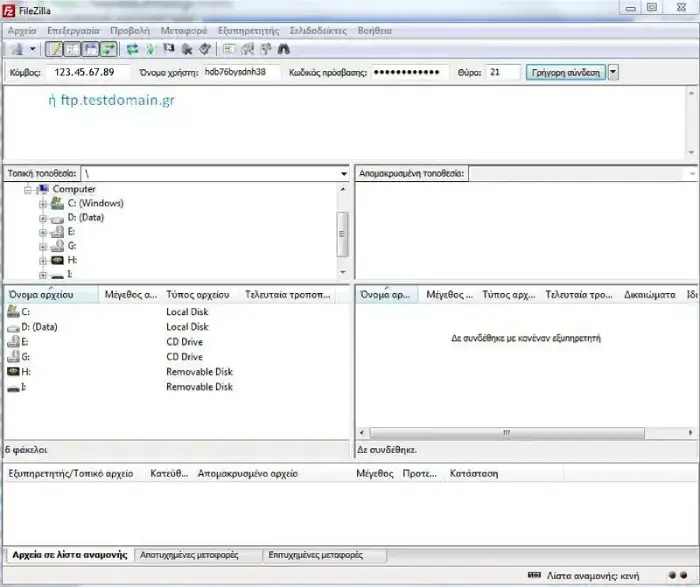Click the Γρήγορη σύνδεση button
The width and height of the screenshot is (700, 587).
point(566,72)
